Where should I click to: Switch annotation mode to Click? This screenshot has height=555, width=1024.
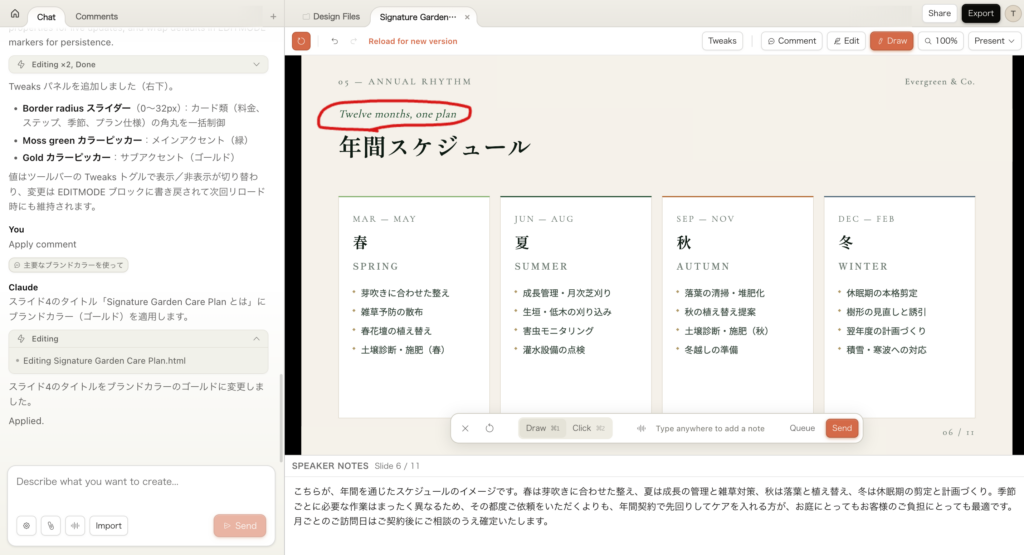click(x=588, y=428)
